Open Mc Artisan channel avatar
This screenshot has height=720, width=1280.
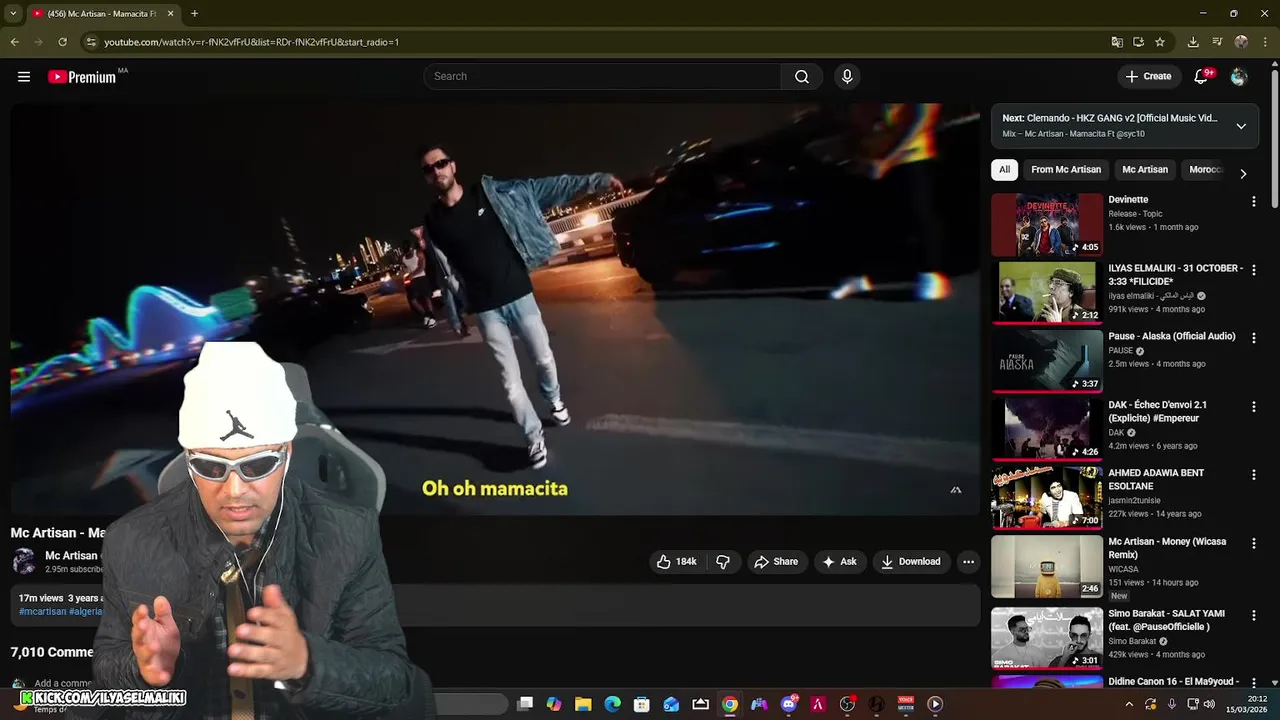click(x=24, y=561)
